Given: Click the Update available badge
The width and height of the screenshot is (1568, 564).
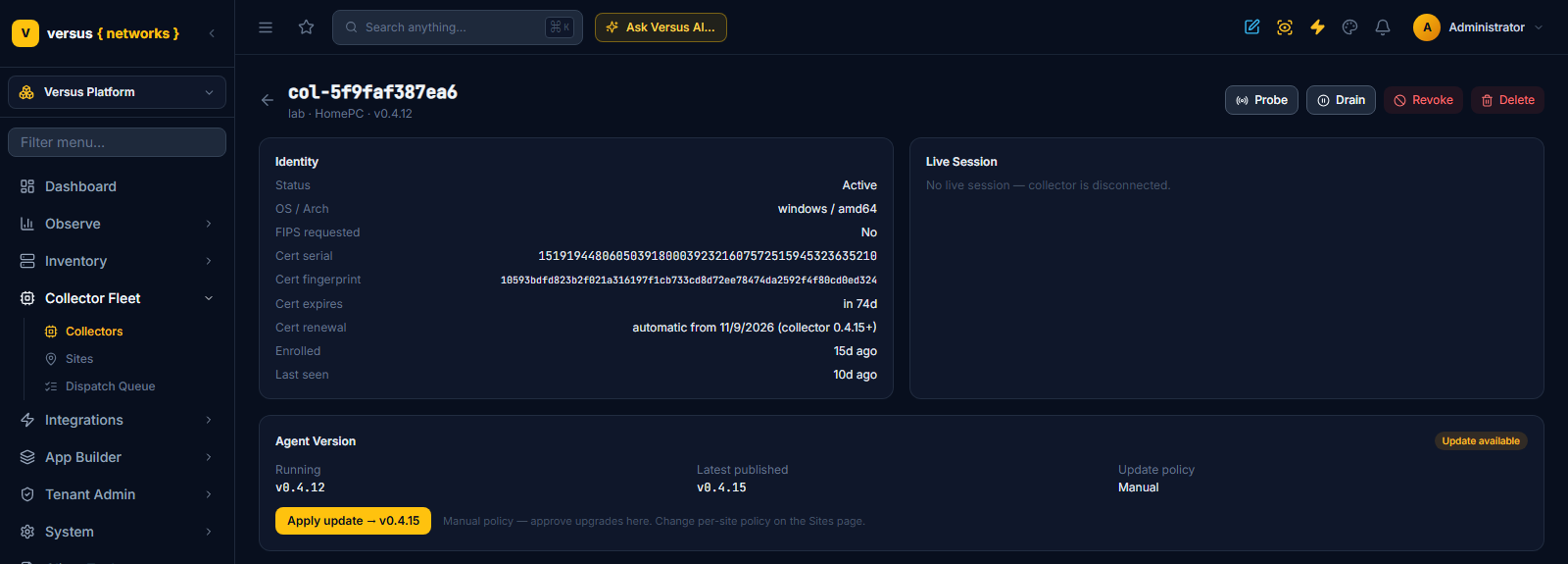Looking at the screenshot, I should 1481,441.
